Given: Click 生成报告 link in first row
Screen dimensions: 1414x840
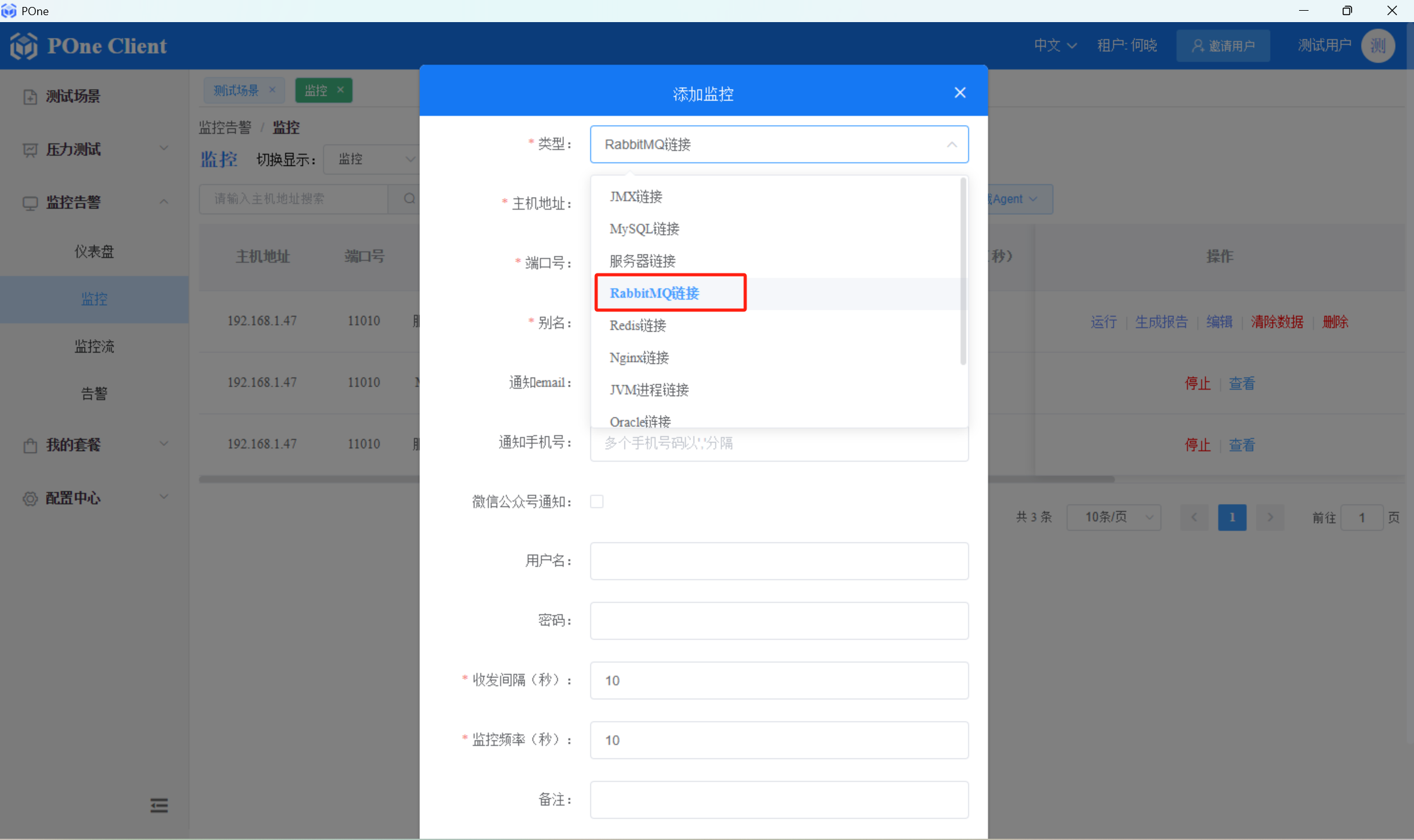Looking at the screenshot, I should 1161,321.
